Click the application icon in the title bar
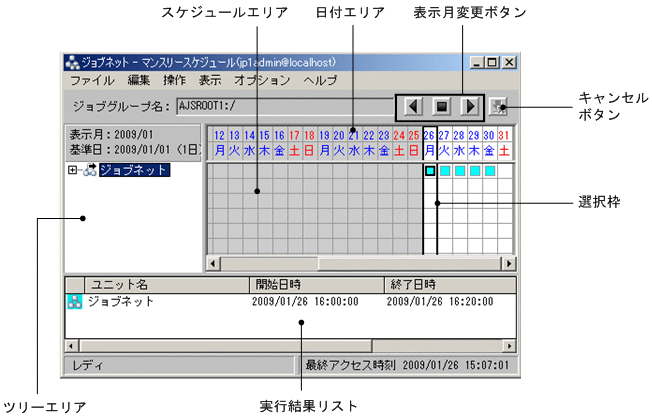This screenshot has width=652, height=419. pyautogui.click(x=72, y=63)
